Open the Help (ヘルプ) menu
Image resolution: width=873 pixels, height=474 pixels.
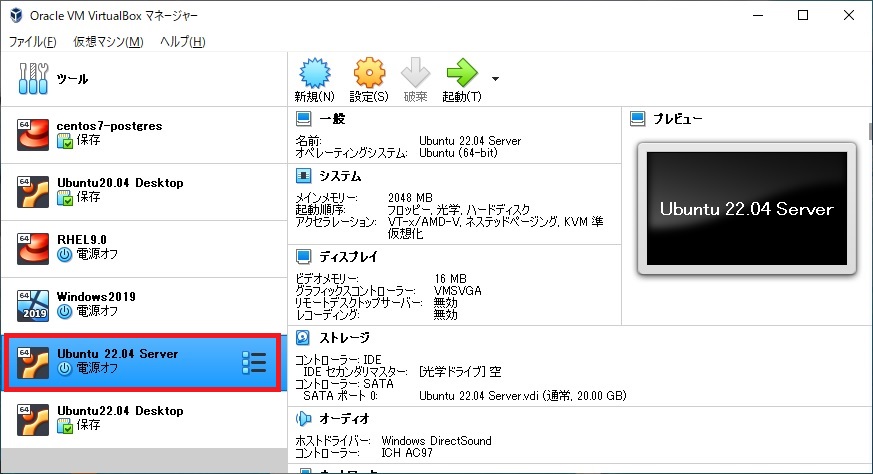[183, 42]
